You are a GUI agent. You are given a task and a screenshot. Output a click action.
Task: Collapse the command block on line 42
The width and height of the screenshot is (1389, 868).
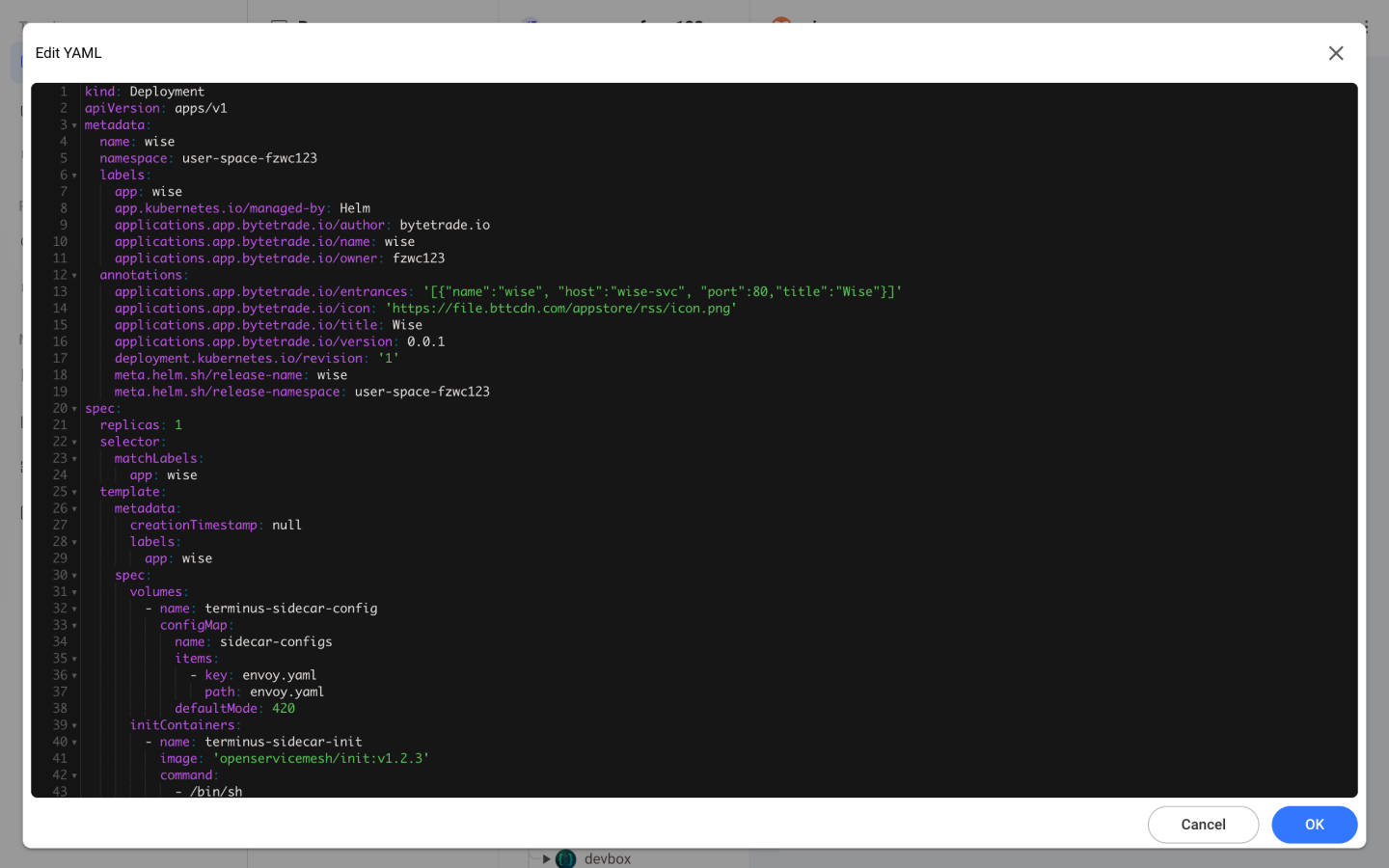(74, 774)
